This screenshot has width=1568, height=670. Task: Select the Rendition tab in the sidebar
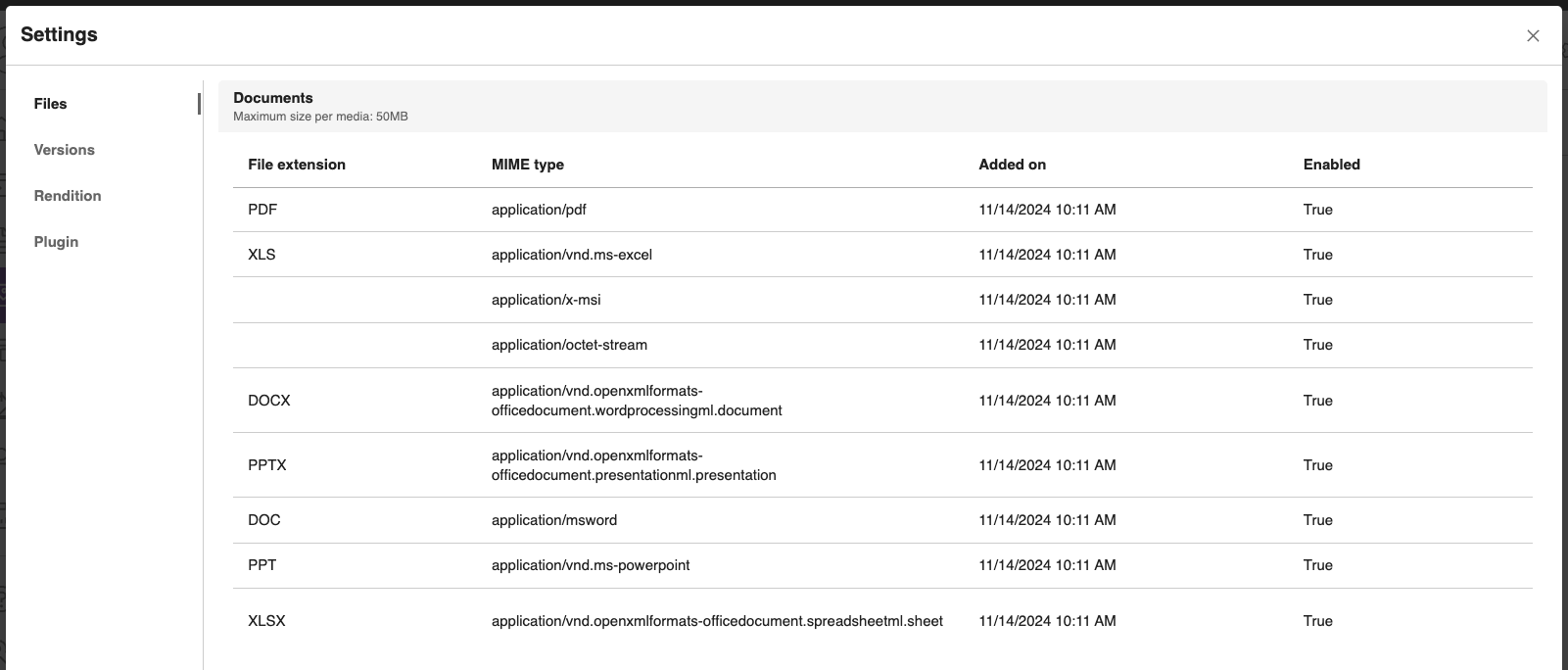click(68, 196)
